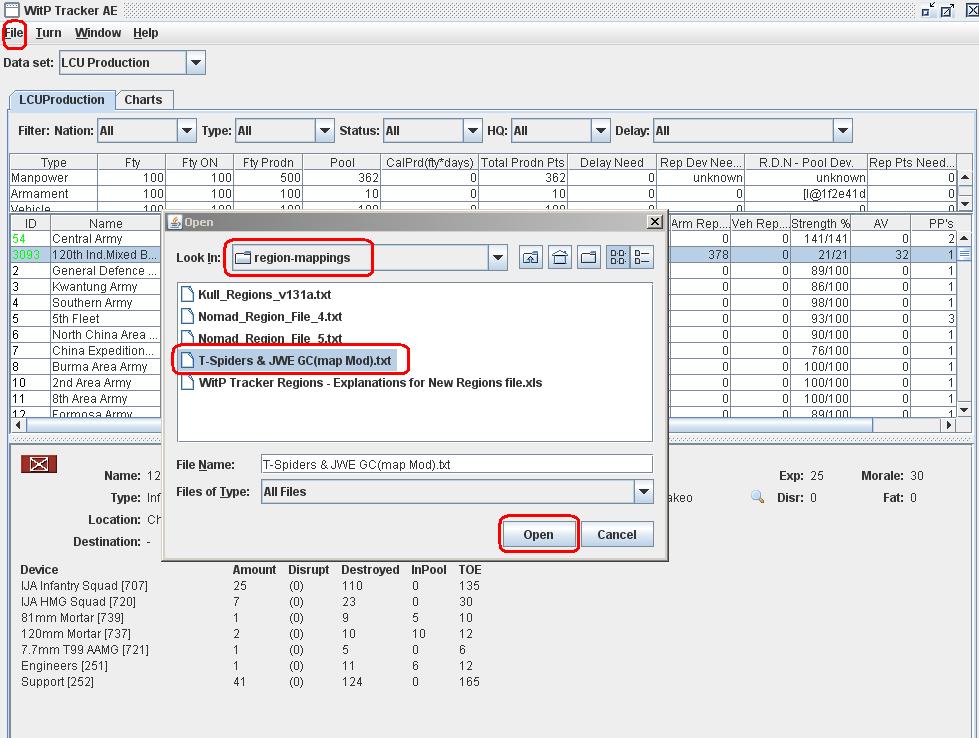The image size is (979, 738).
Task: Click unit list horizontal scrollbar thumb
Action: [450, 425]
